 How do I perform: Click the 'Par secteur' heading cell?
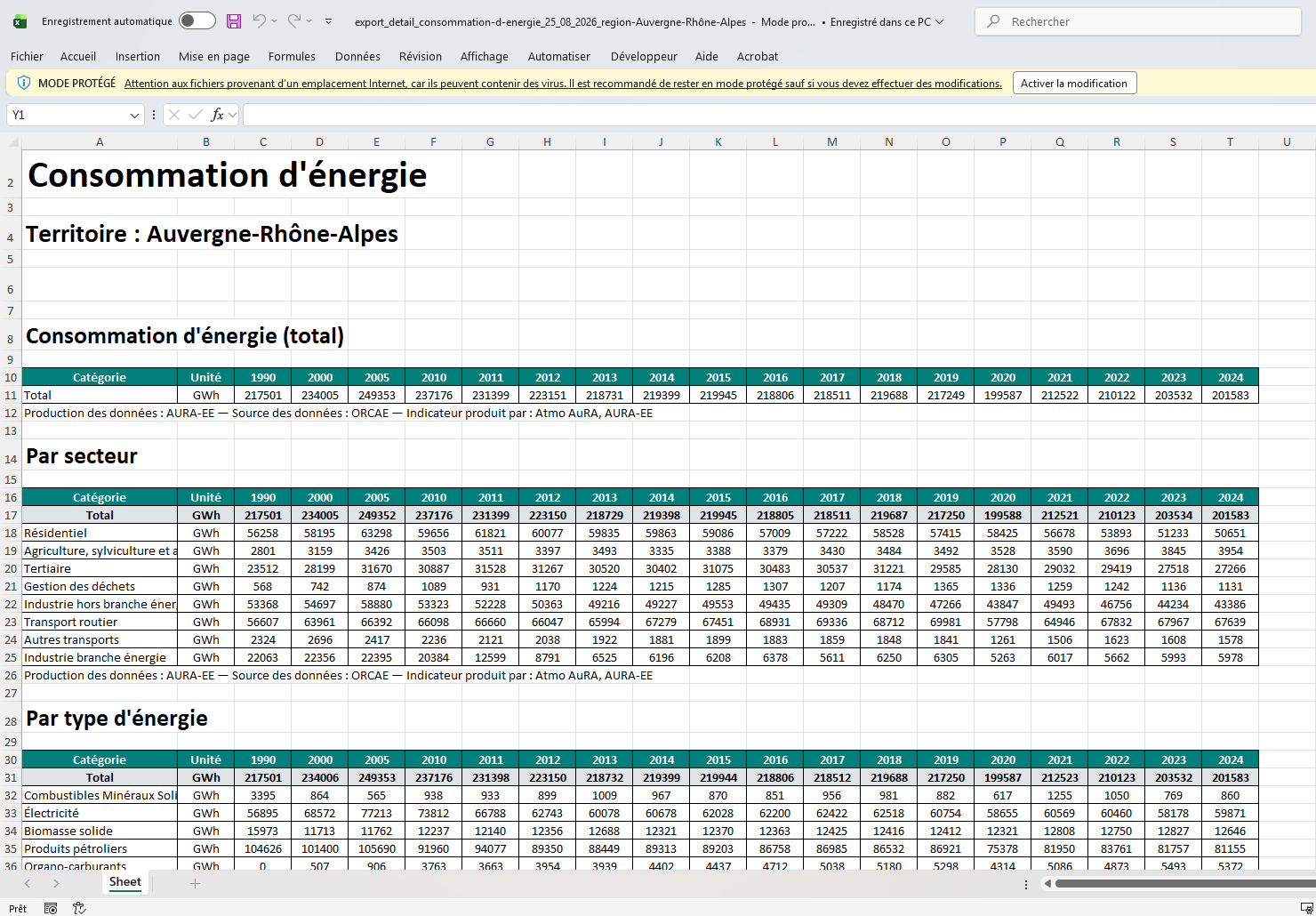pyautogui.click(x=100, y=456)
